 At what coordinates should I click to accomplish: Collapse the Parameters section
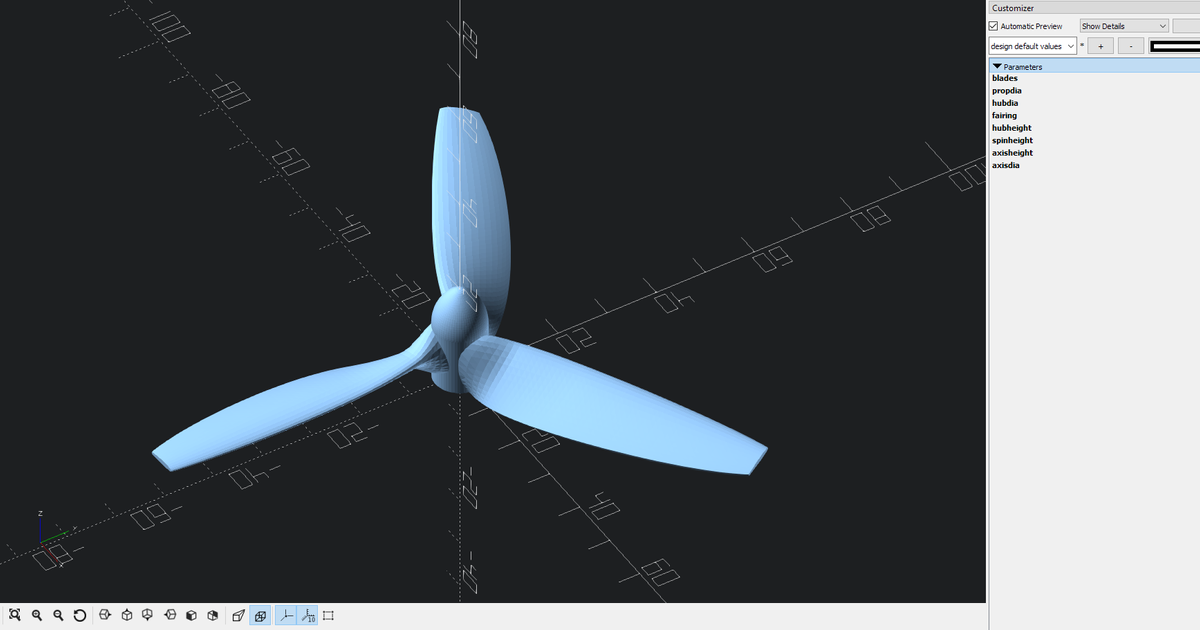[x=997, y=65]
